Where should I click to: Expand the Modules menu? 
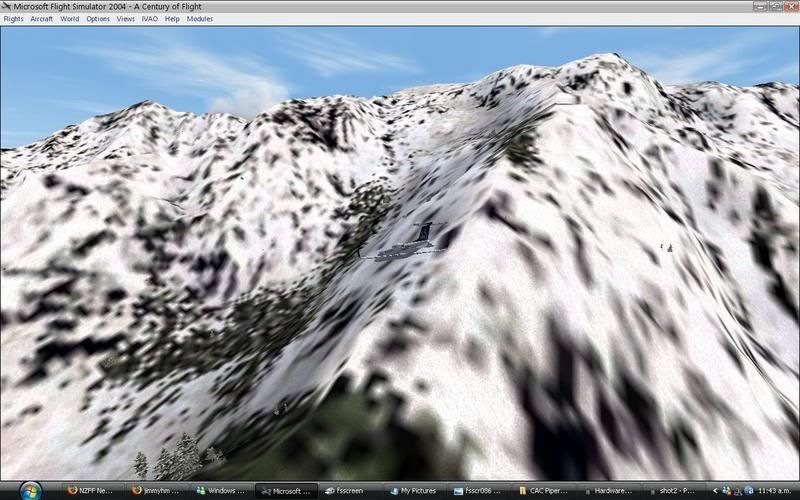coord(200,19)
